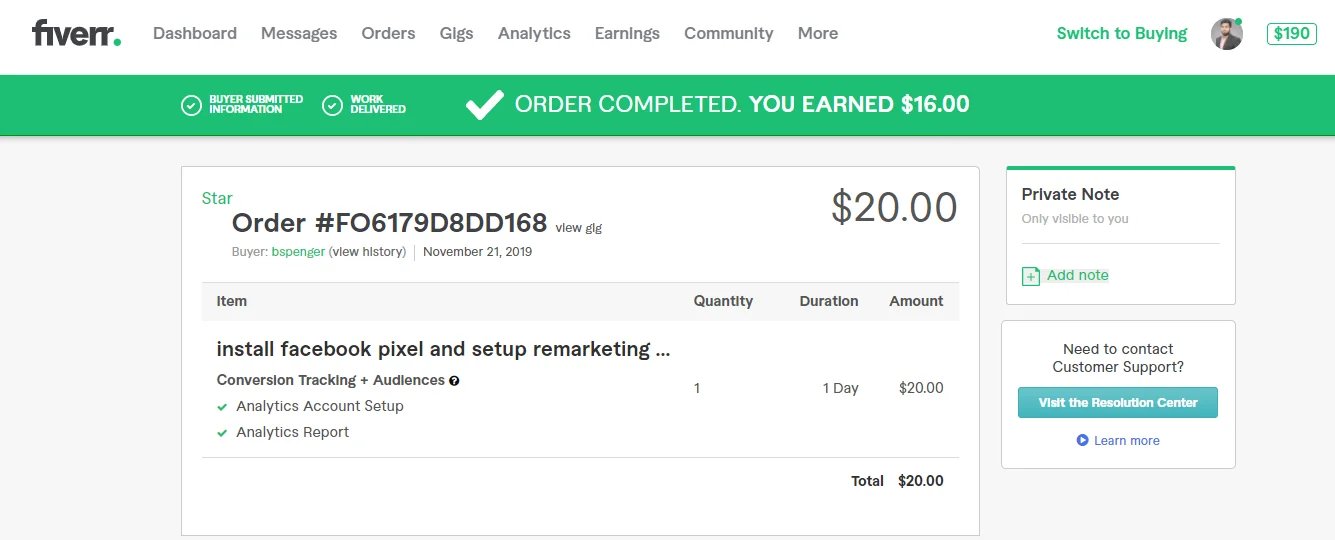Viewport: 1335px width, 540px height.
Task: Click the Analytics Report checkmark
Action: pyautogui.click(x=222, y=433)
